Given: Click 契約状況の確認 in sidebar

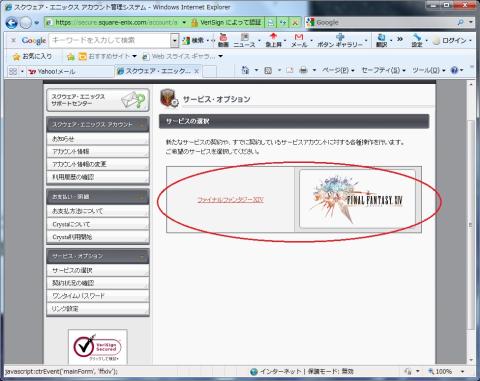Looking at the screenshot, I should point(98,283).
